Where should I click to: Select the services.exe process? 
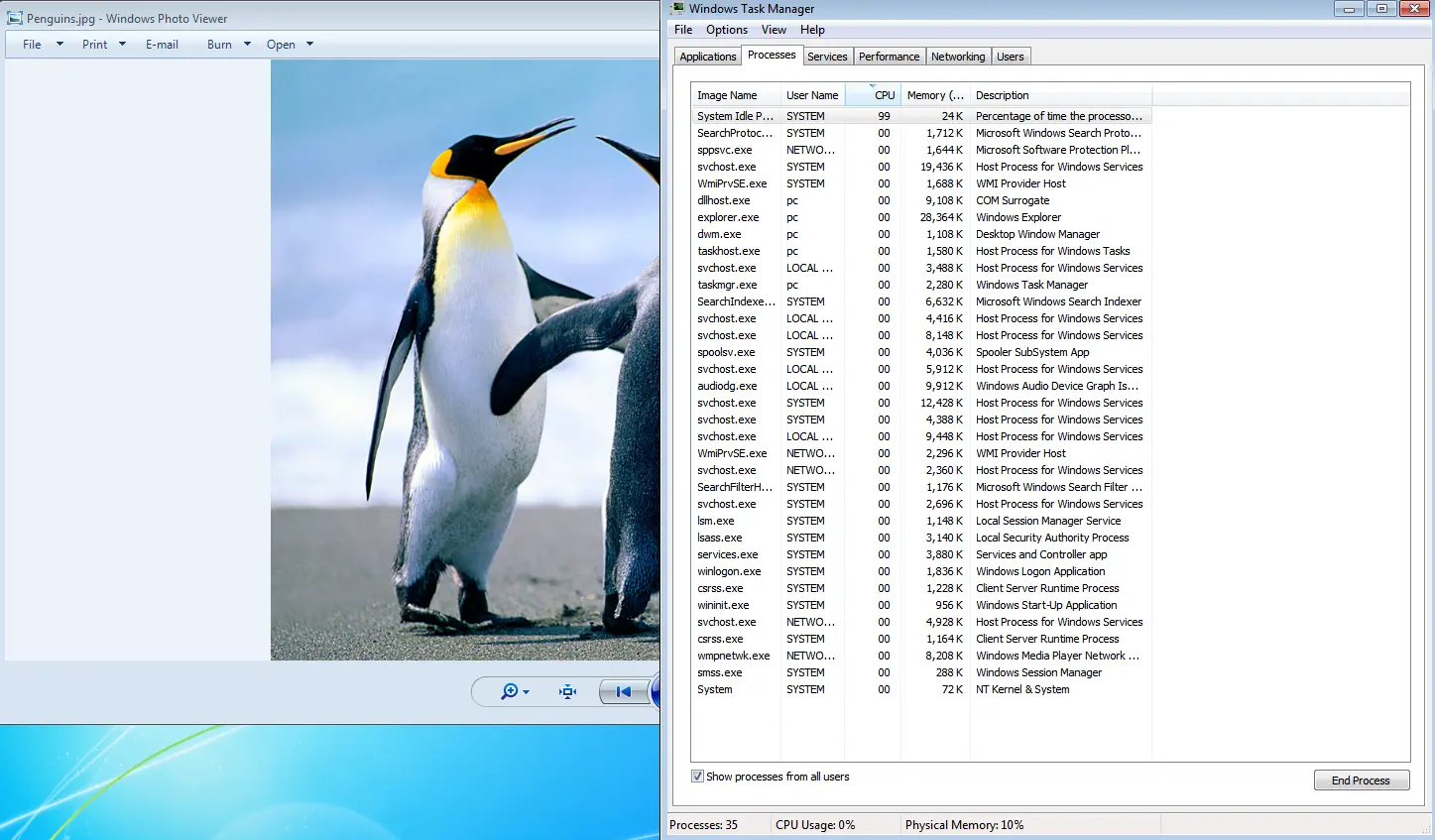921,554
